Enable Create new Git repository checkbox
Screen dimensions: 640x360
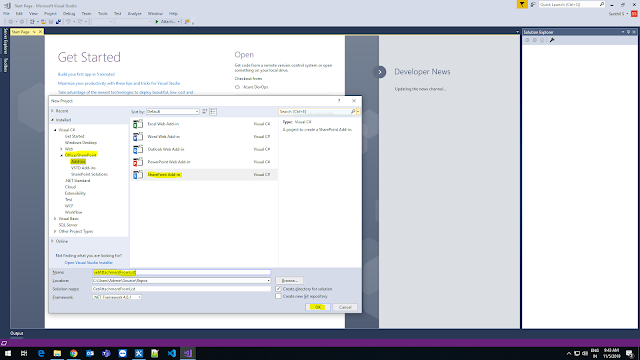(x=278, y=296)
